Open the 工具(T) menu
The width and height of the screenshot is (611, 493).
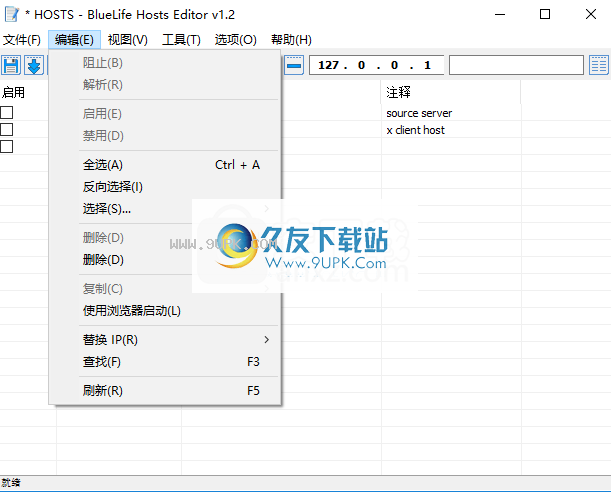click(181, 40)
